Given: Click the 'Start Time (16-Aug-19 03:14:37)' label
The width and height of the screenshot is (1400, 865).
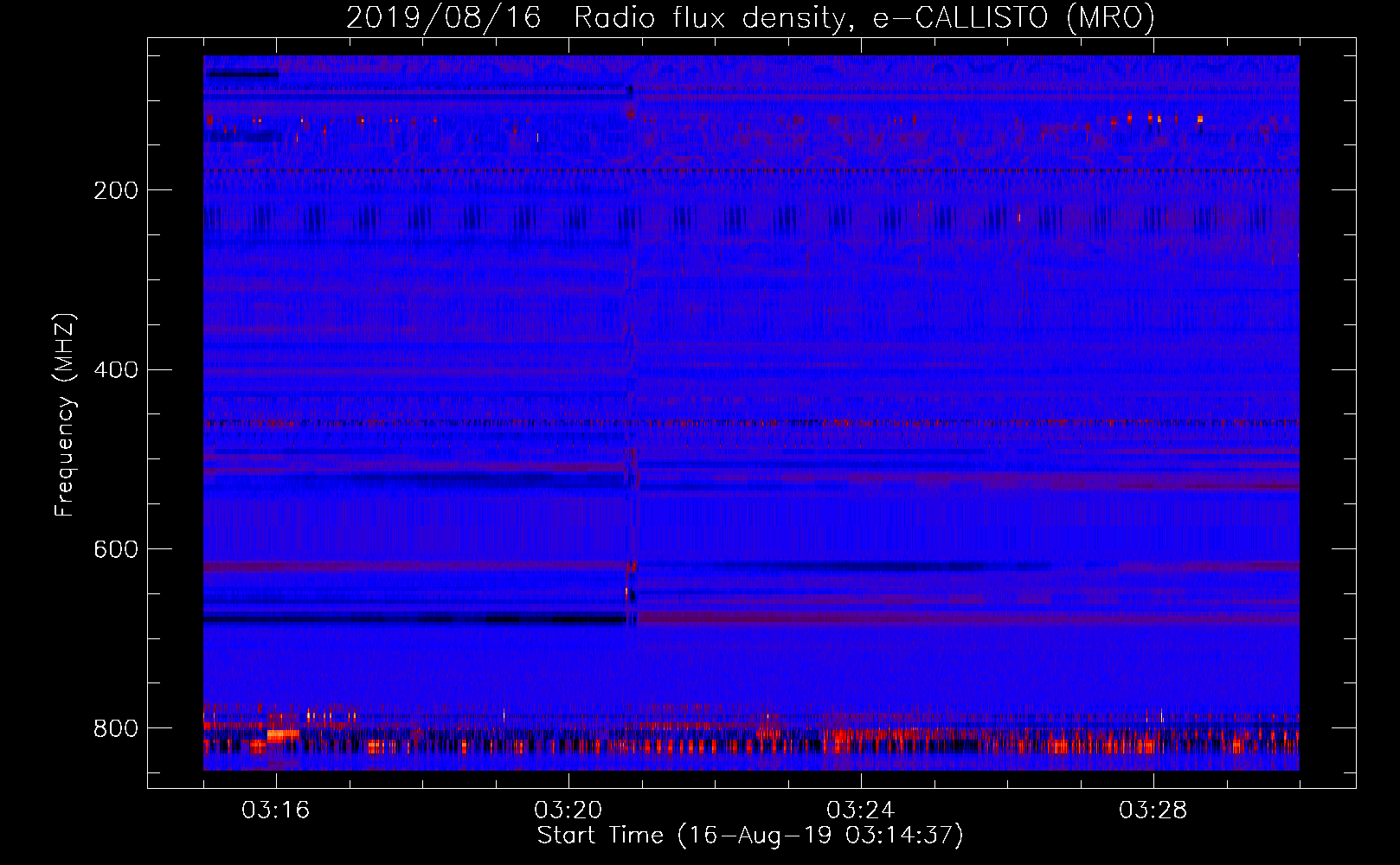Looking at the screenshot, I should point(750,836).
